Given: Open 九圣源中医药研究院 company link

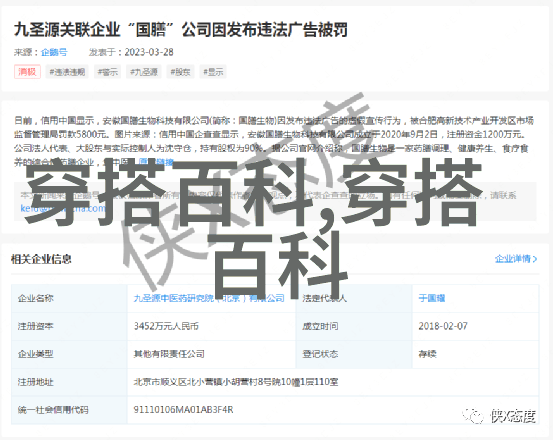Looking at the screenshot, I should (x=209, y=298).
